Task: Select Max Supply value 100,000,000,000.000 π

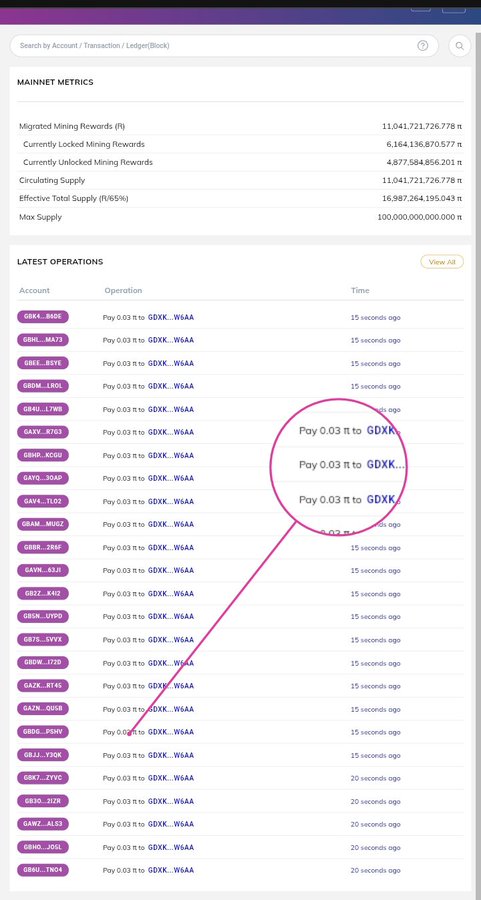Action: point(420,217)
